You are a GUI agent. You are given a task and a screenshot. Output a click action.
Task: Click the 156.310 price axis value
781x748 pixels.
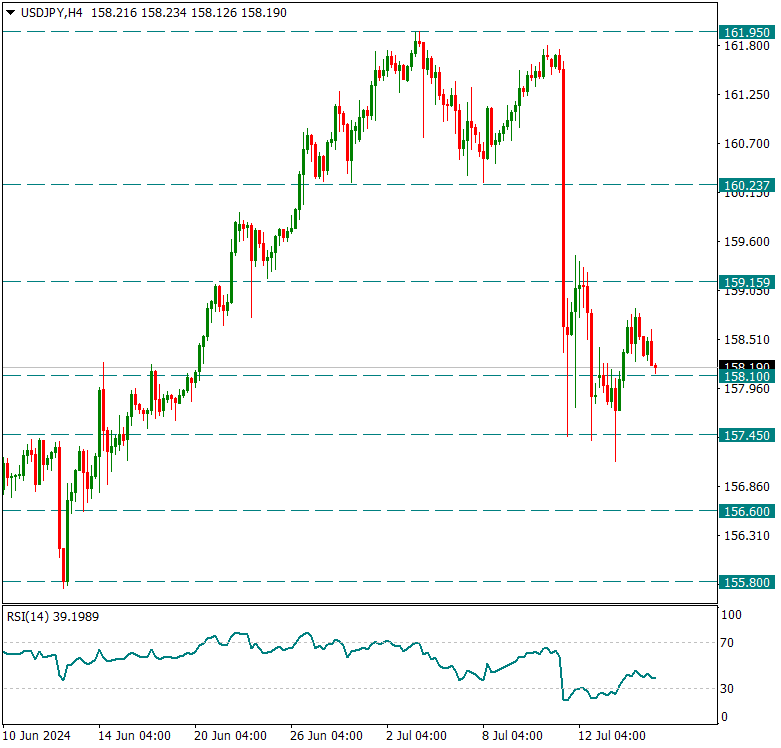tap(747, 536)
